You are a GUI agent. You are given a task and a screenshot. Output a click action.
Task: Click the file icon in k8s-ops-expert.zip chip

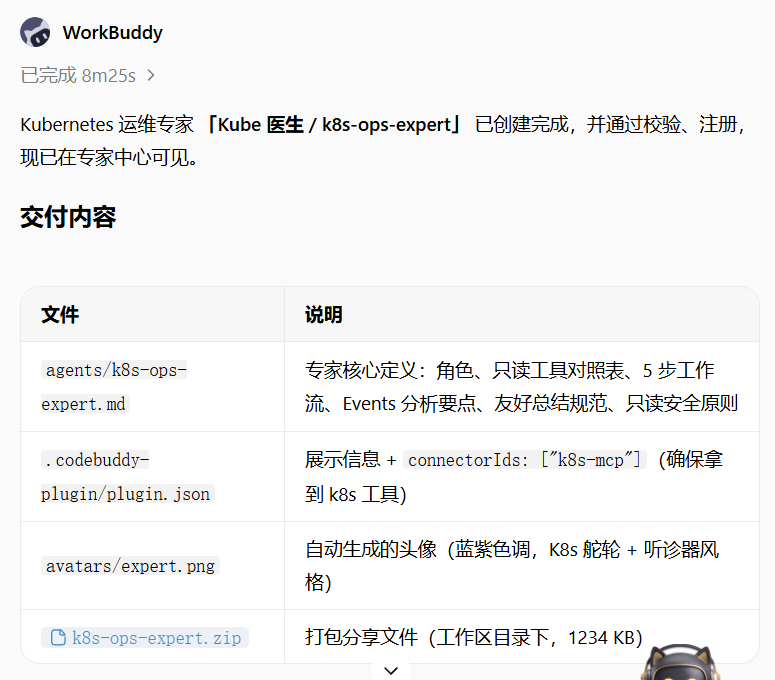tap(58, 638)
